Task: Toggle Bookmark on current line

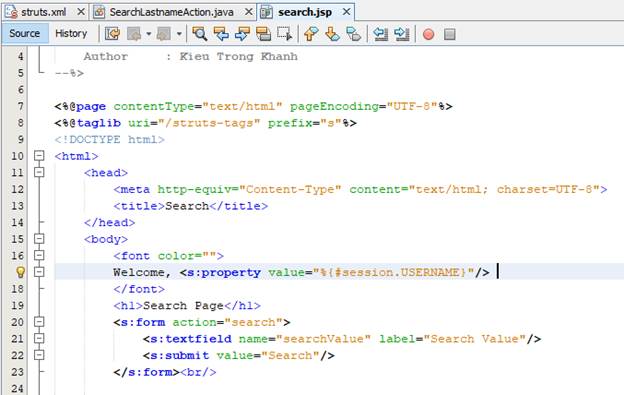Action: coord(353,34)
